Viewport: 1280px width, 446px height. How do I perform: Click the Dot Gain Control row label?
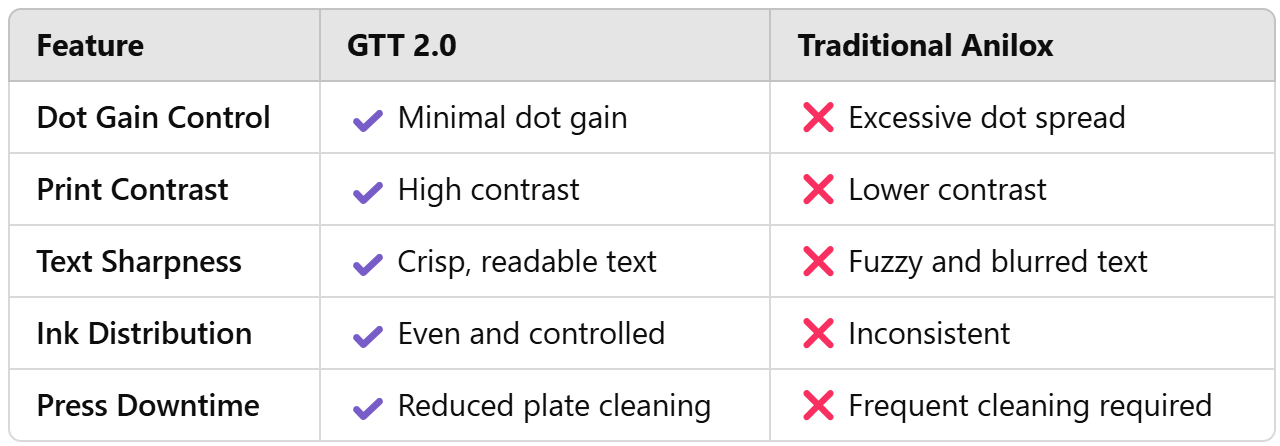point(153,118)
